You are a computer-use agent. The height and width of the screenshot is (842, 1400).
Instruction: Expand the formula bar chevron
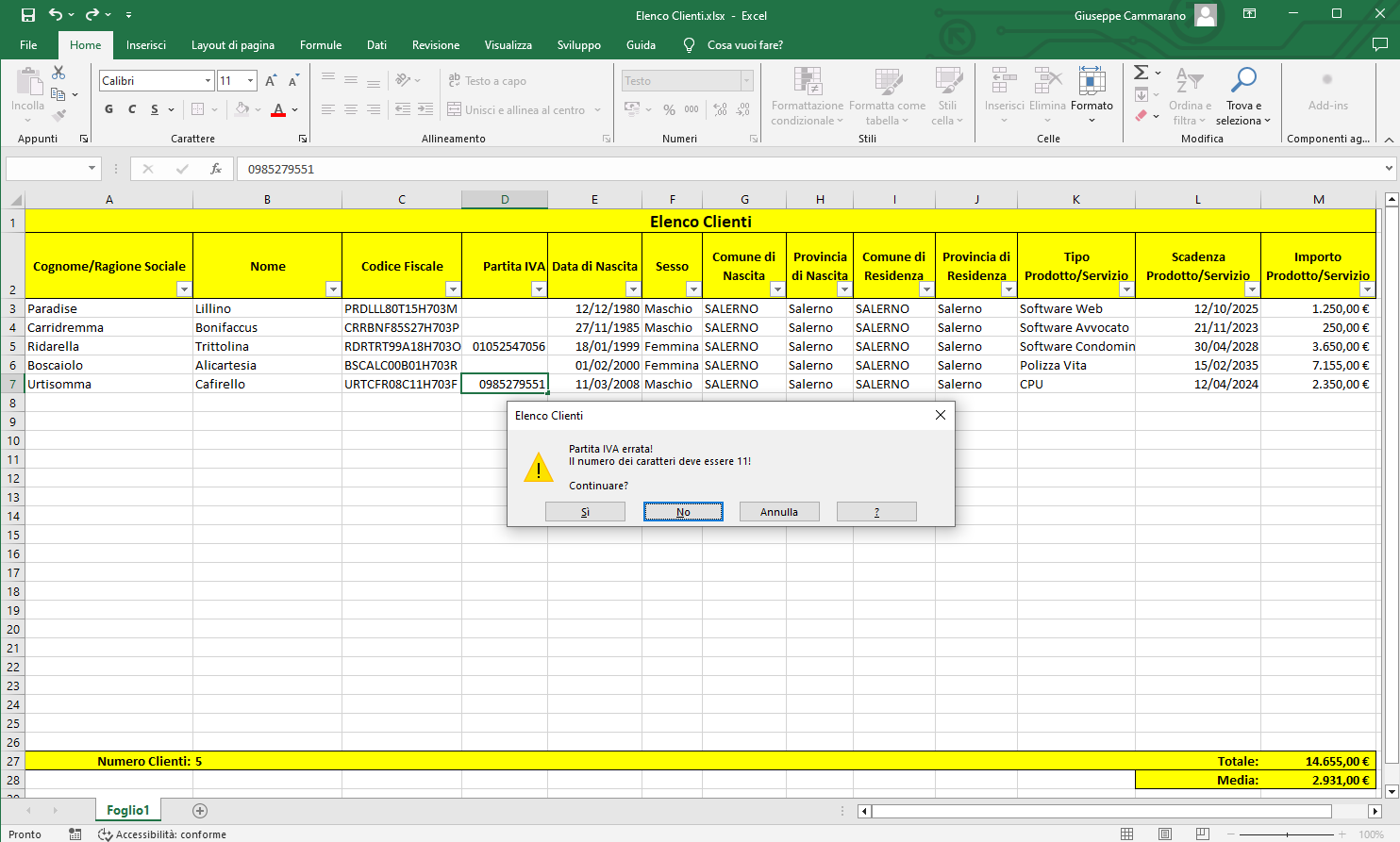1389,169
